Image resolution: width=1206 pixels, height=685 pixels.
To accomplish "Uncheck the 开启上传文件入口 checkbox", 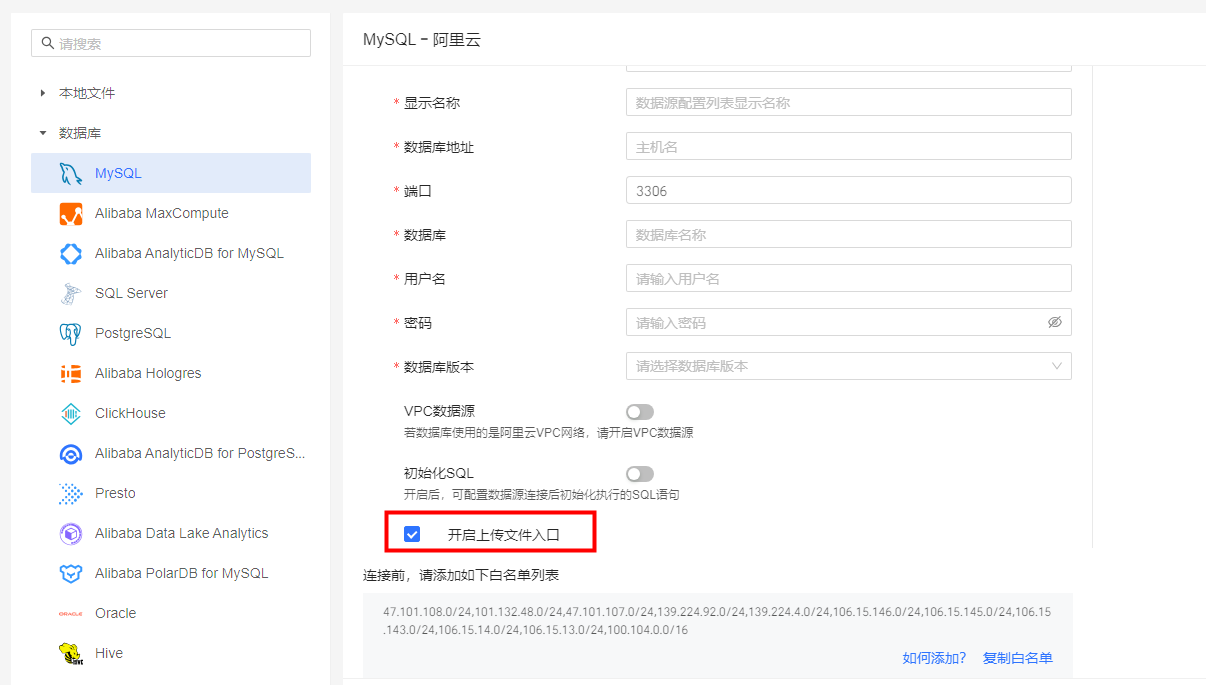I will point(412,534).
